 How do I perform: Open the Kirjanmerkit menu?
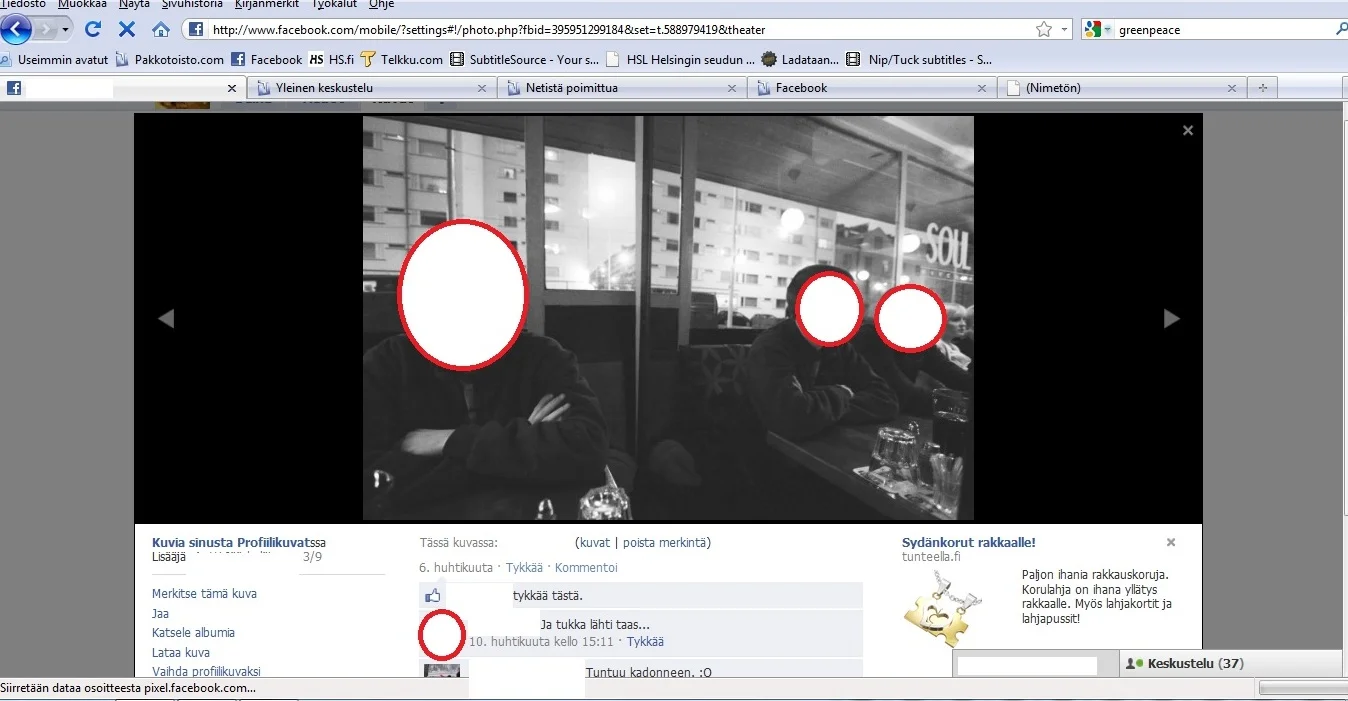[264, 4]
